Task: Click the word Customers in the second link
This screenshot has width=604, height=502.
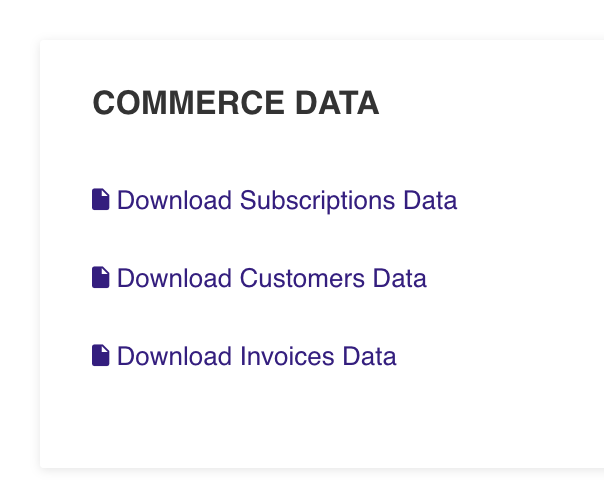Action: pyautogui.click(x=302, y=278)
